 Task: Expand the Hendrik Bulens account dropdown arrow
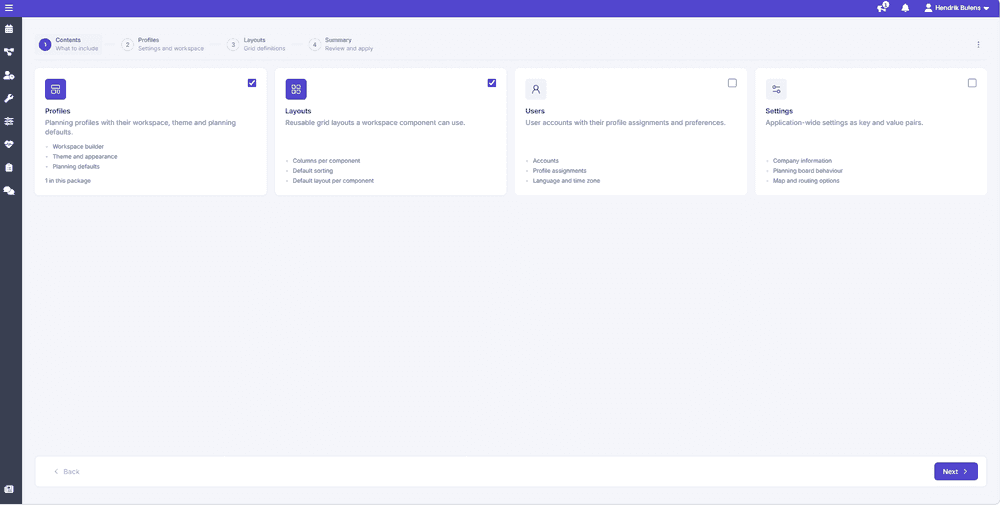click(986, 8)
